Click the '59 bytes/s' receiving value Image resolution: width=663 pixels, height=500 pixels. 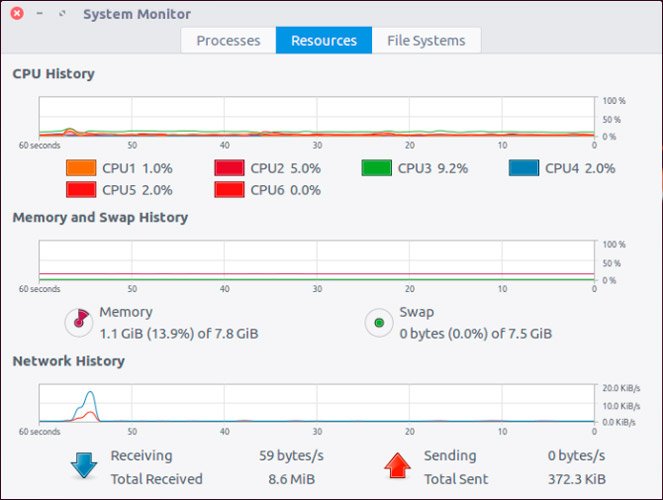pos(291,456)
